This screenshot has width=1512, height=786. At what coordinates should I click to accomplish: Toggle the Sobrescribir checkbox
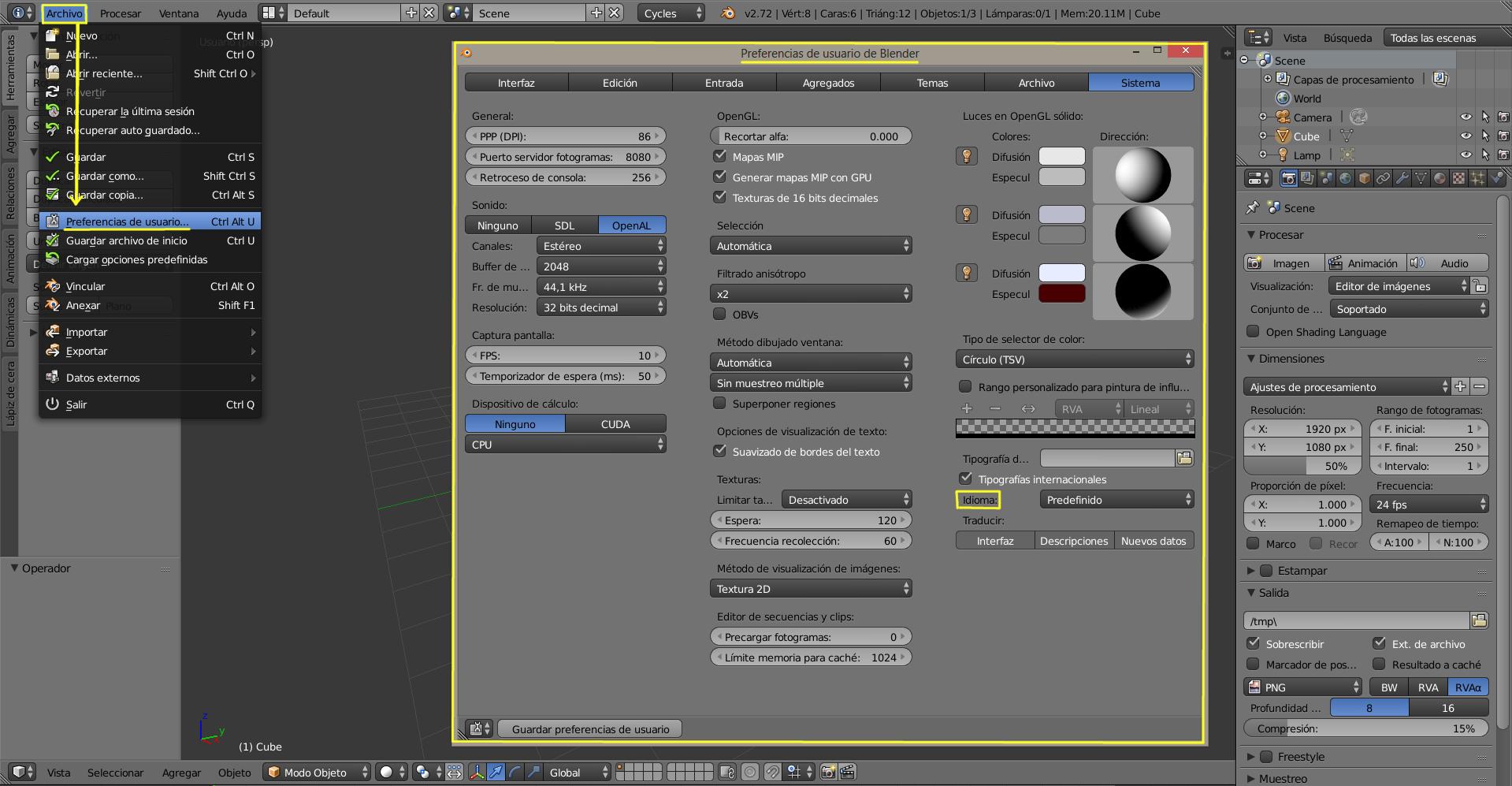(1253, 643)
